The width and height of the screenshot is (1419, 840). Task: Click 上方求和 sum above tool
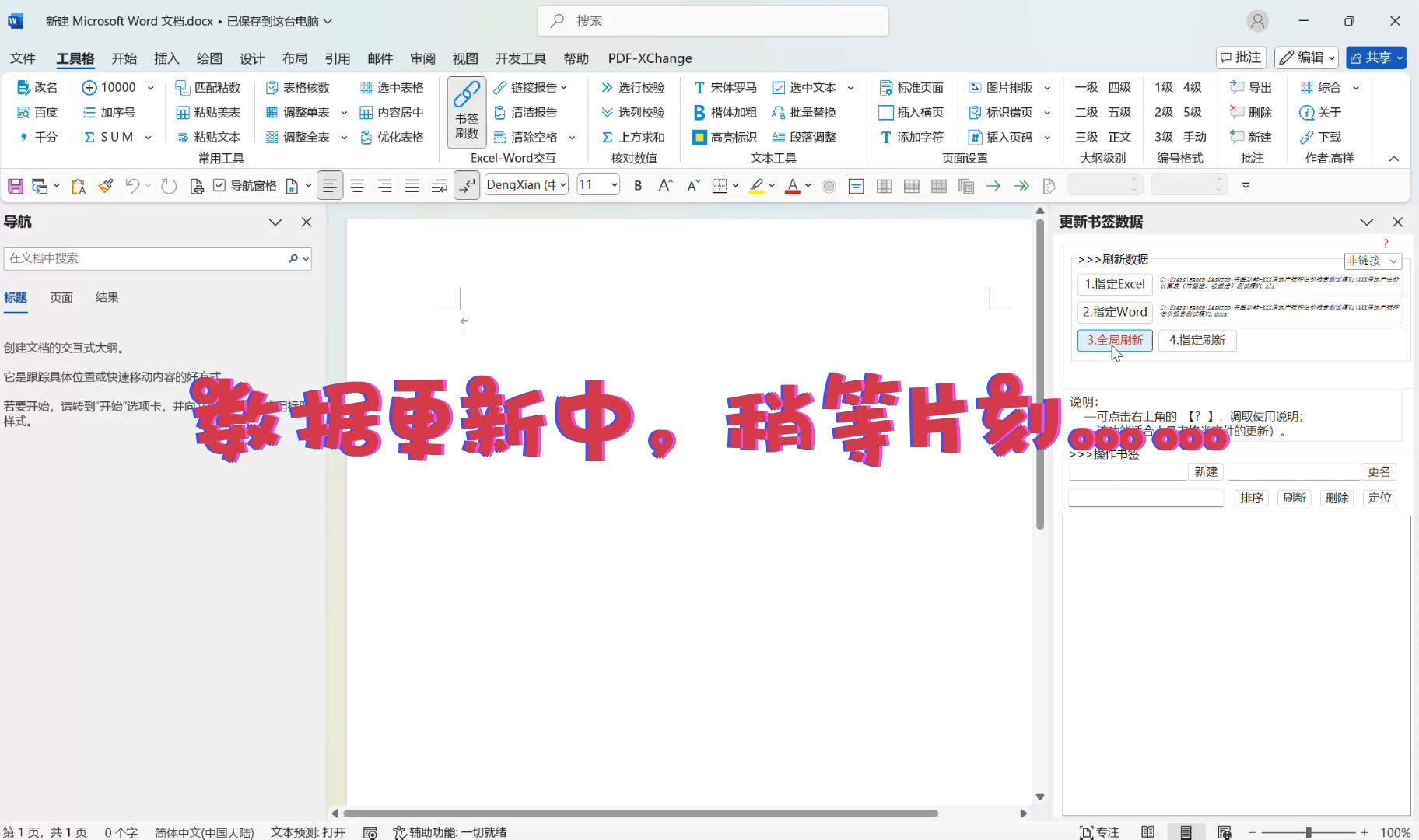[633, 137]
